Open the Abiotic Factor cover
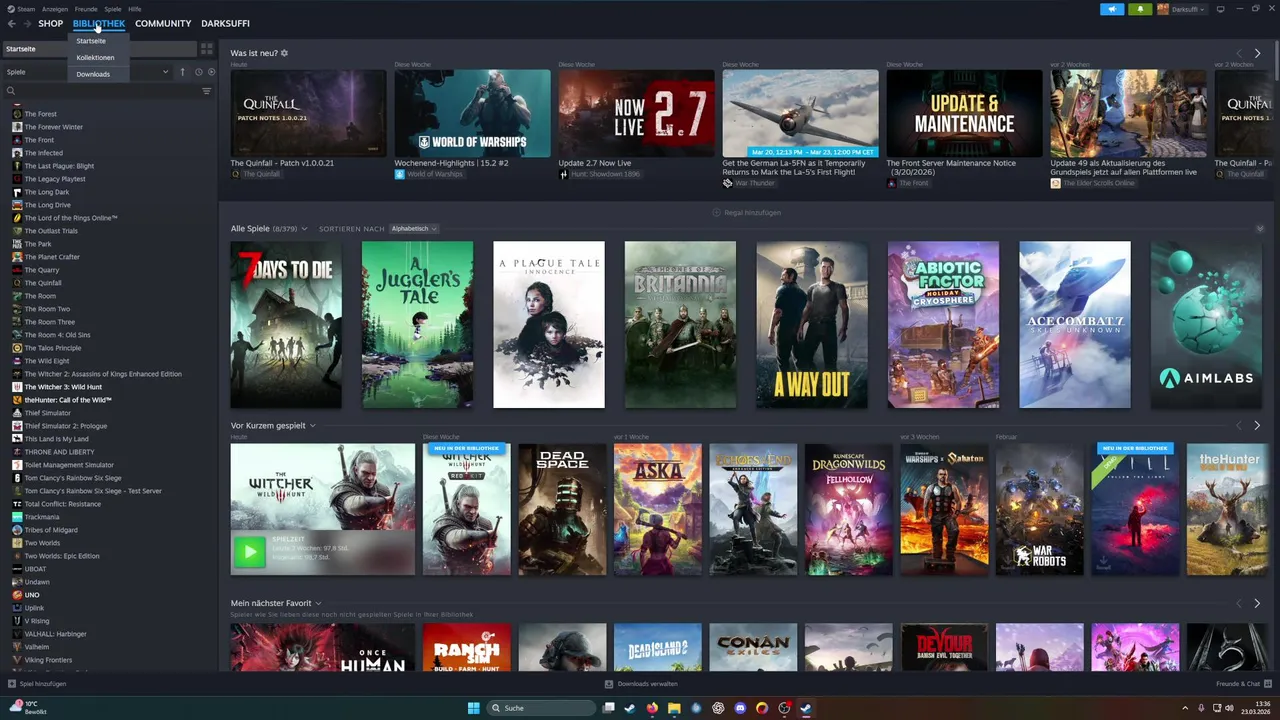 point(943,325)
